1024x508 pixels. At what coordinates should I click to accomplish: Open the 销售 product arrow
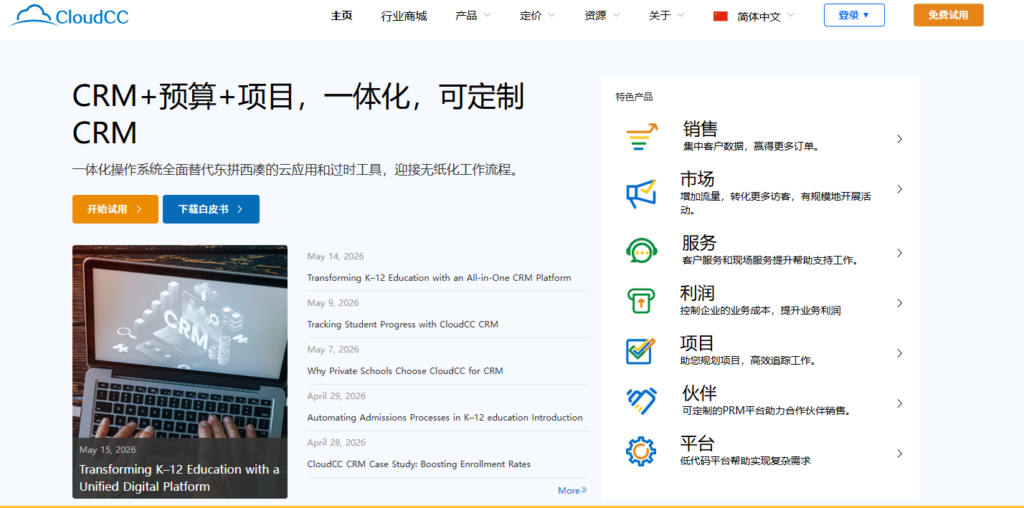899,138
